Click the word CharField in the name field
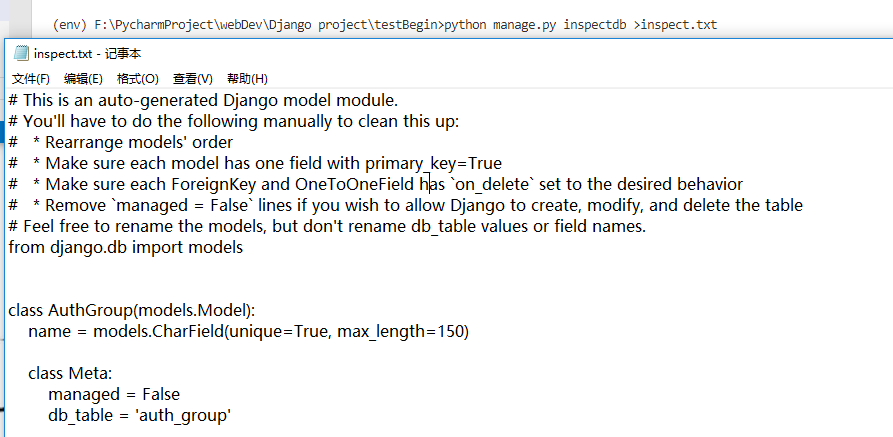Screen dimensions: 893x437 [189, 331]
